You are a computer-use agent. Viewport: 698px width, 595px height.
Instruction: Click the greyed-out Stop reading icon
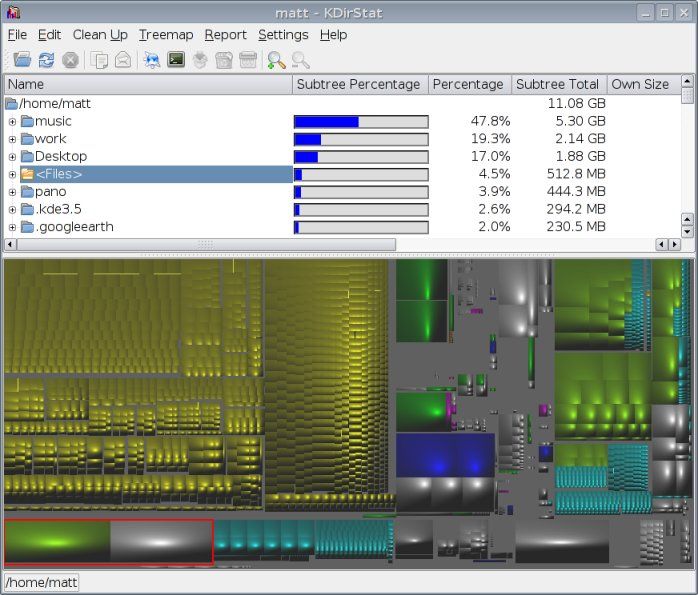[70, 60]
